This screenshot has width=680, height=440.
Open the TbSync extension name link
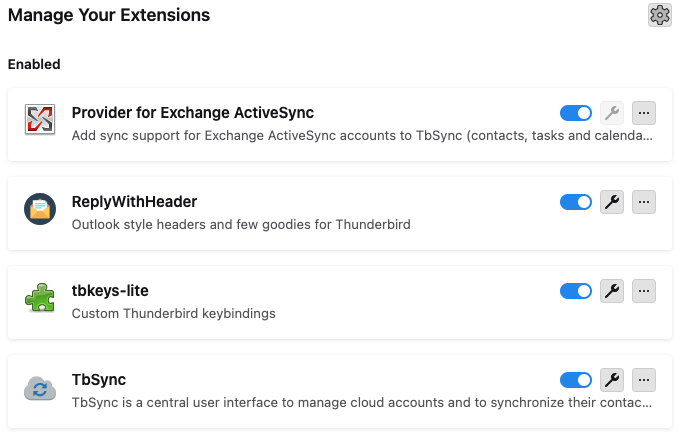pyautogui.click(x=99, y=380)
